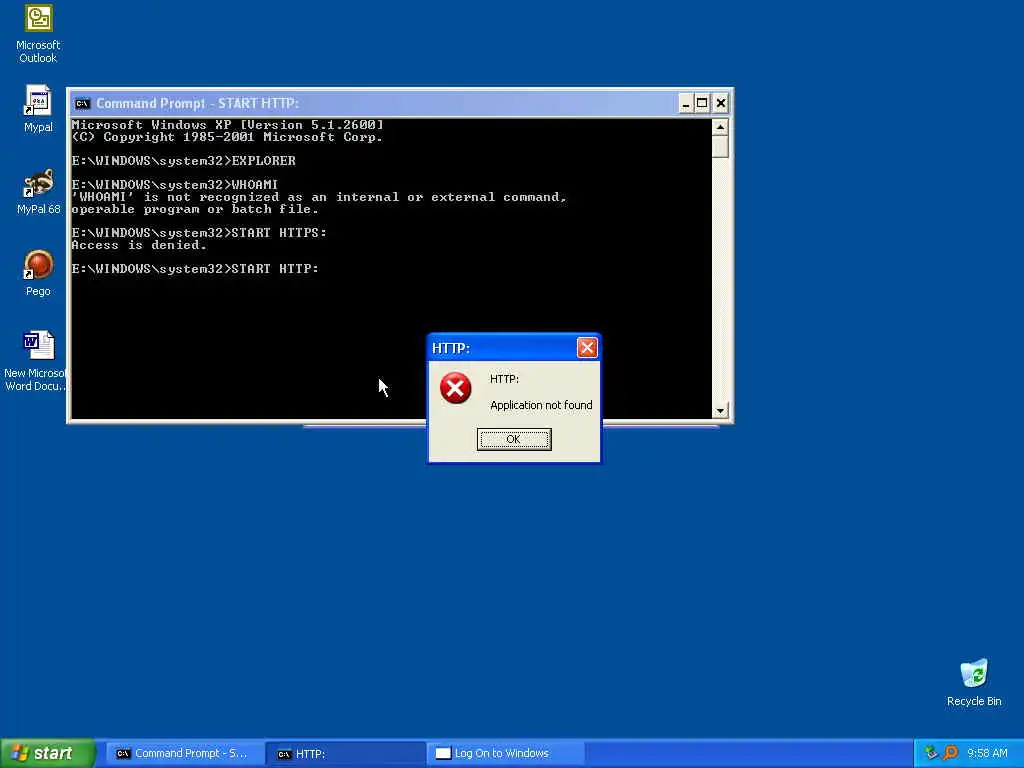Select the MyPal 68 raccoon icon
This screenshot has width=1024, height=768.
[x=38, y=191]
